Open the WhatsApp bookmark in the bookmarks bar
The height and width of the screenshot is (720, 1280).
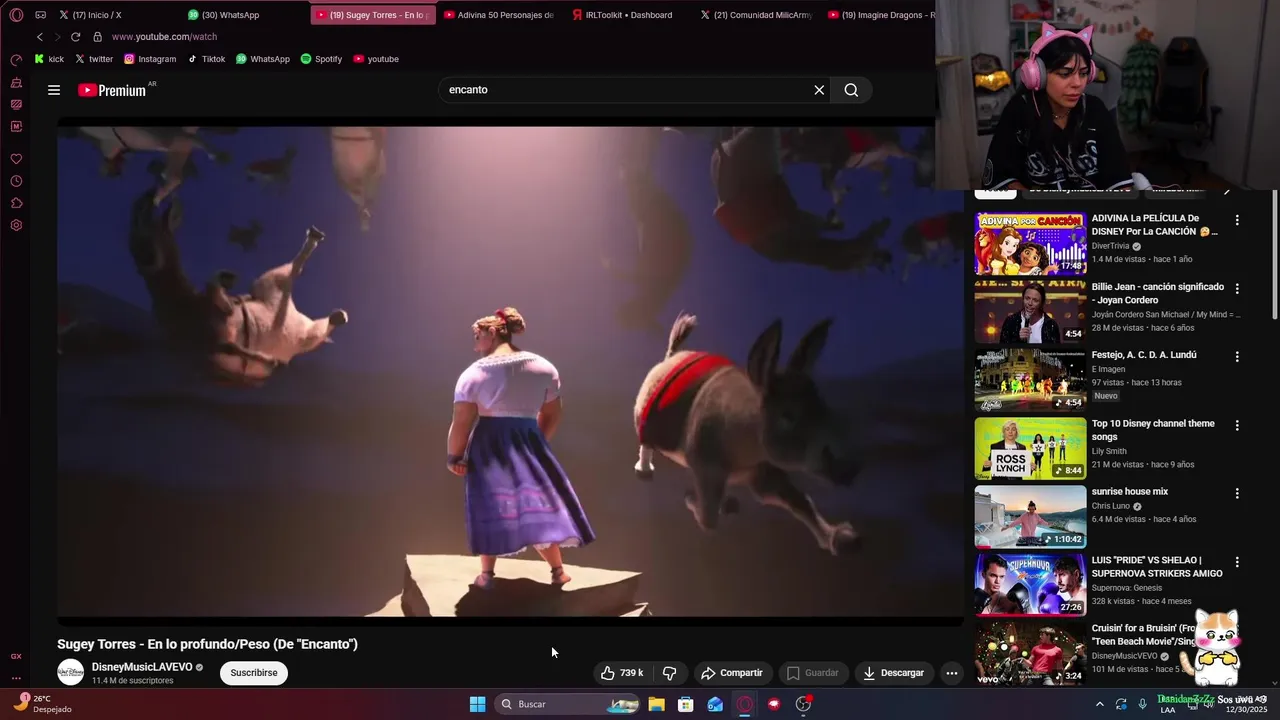tap(263, 59)
